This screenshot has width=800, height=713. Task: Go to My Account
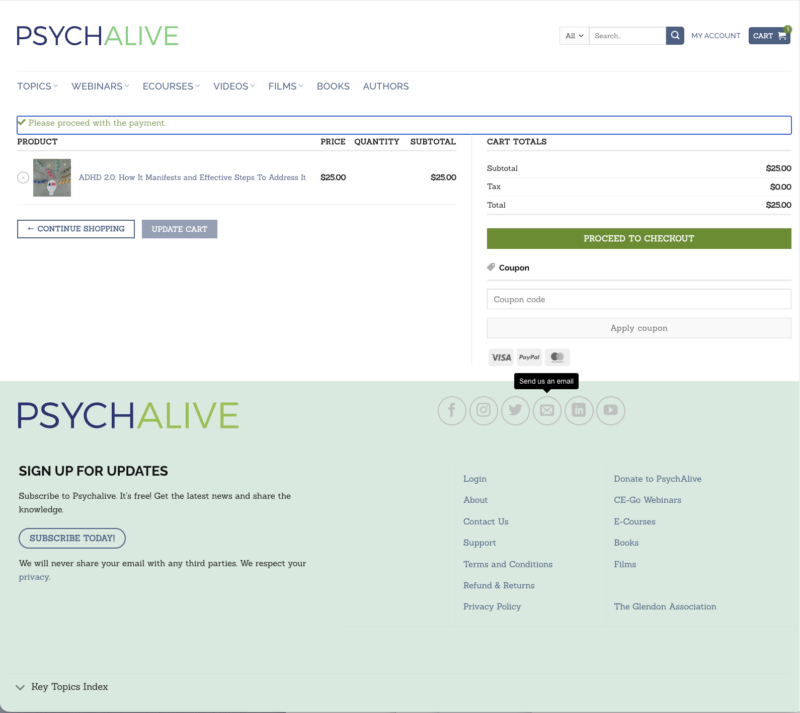[x=715, y=36]
